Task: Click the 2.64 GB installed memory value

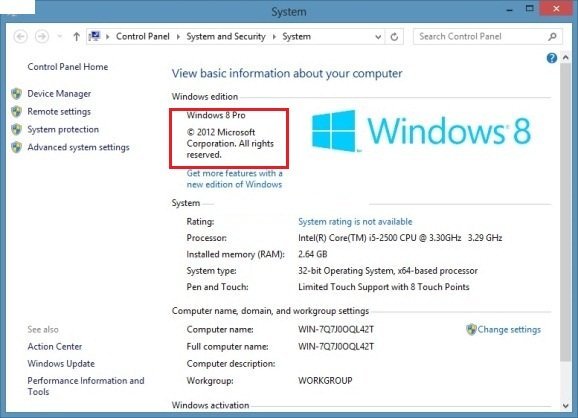Action: pos(313,254)
